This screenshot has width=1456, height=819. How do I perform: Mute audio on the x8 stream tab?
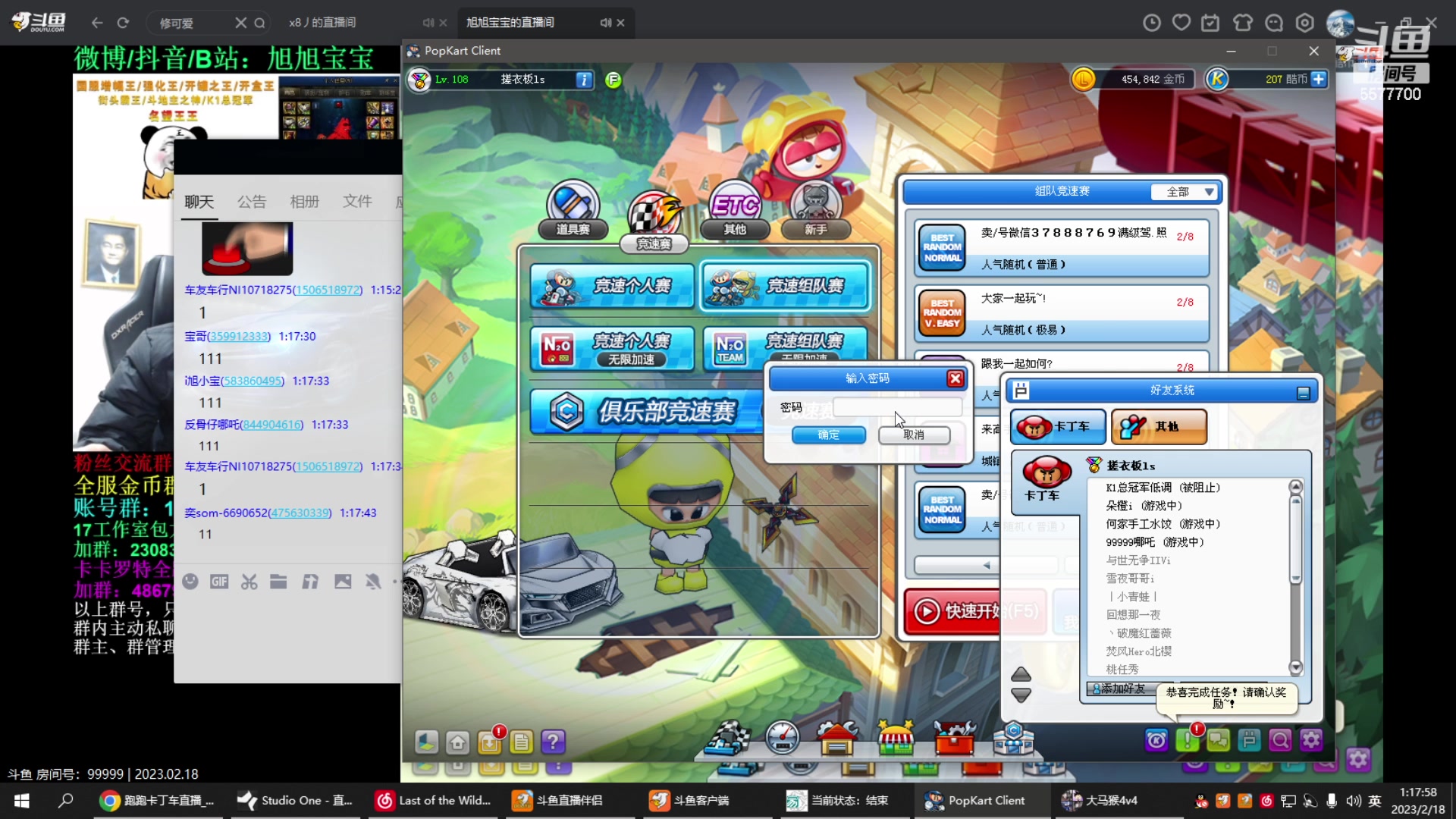pos(428,23)
